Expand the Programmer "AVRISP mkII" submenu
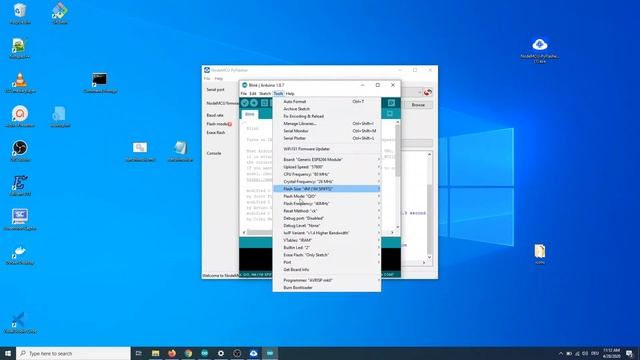Image resolution: width=640 pixels, height=360 pixels. click(327, 280)
